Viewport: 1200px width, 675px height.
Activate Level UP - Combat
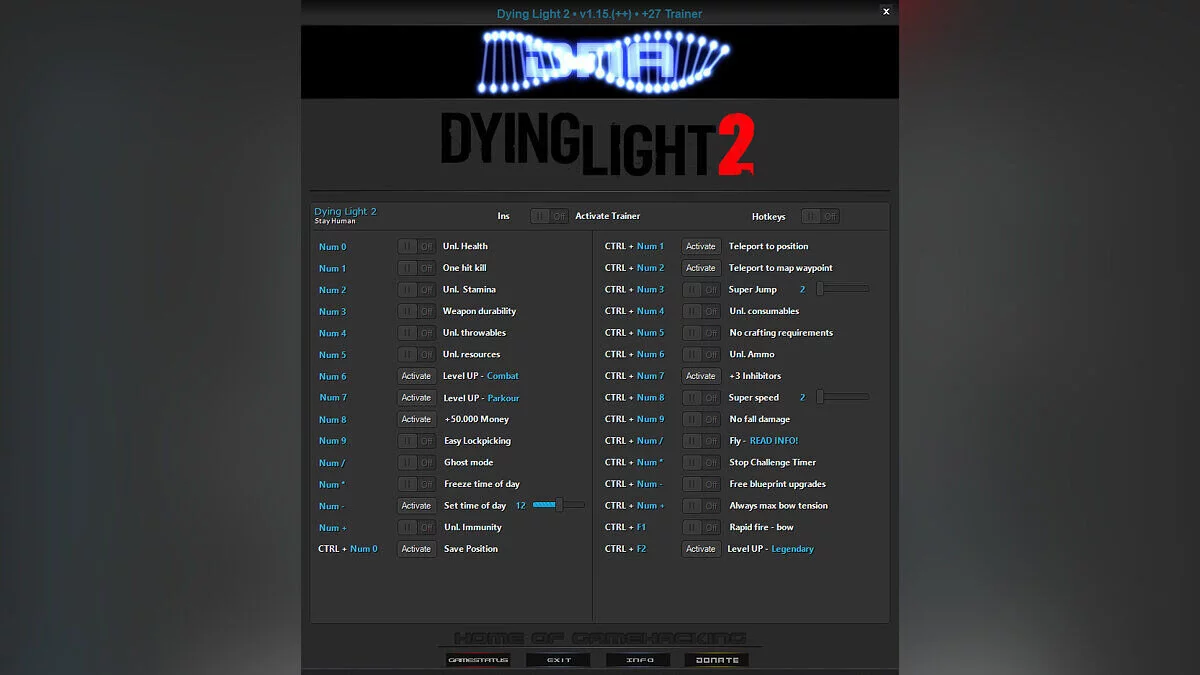(416, 376)
